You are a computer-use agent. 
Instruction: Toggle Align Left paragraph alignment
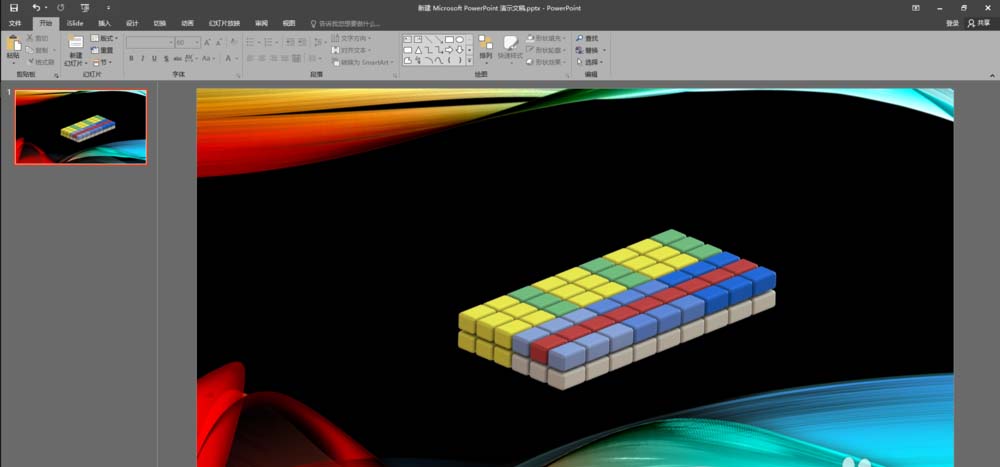click(251, 59)
